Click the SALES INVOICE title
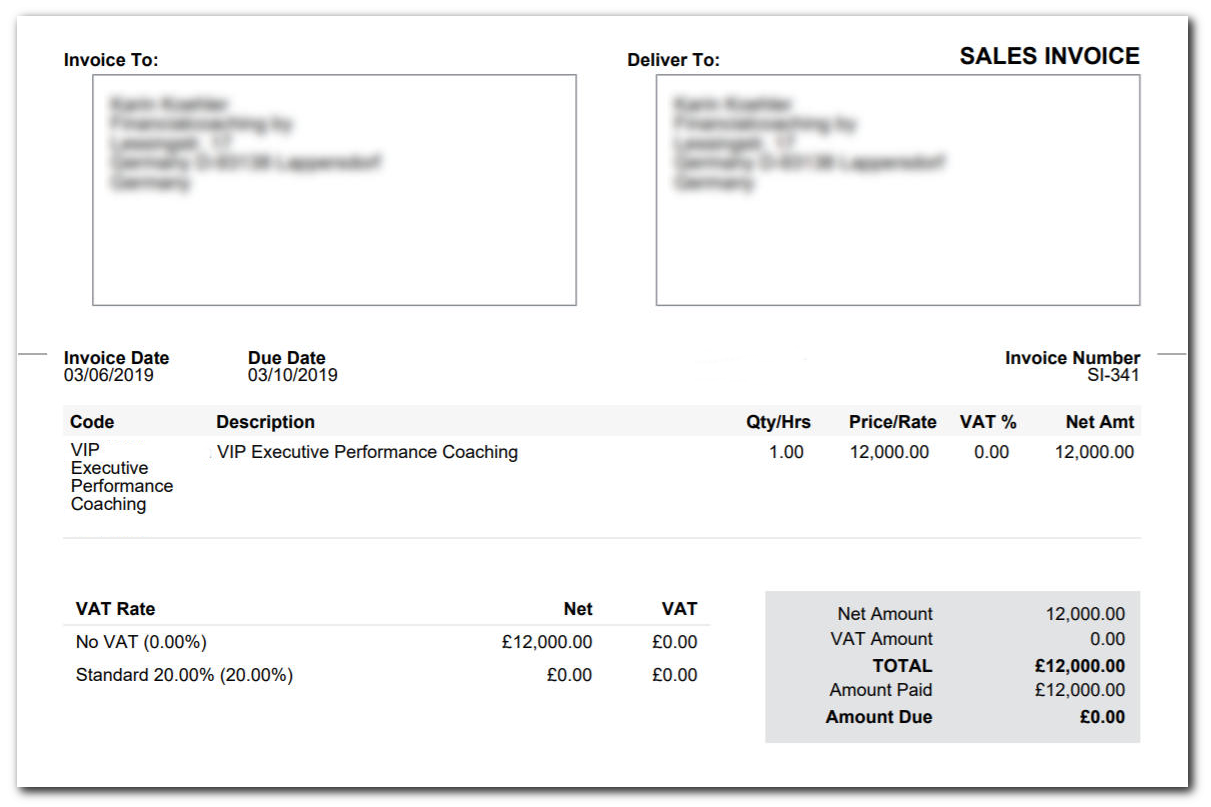 (1049, 57)
